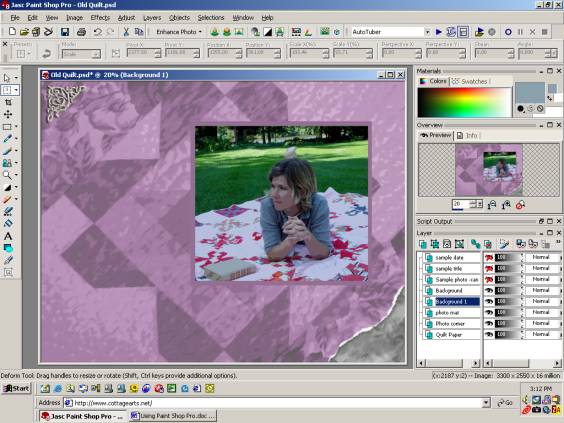The width and height of the screenshot is (564, 423).
Task: Expand the browser Address bar dropdown
Action: pos(486,403)
